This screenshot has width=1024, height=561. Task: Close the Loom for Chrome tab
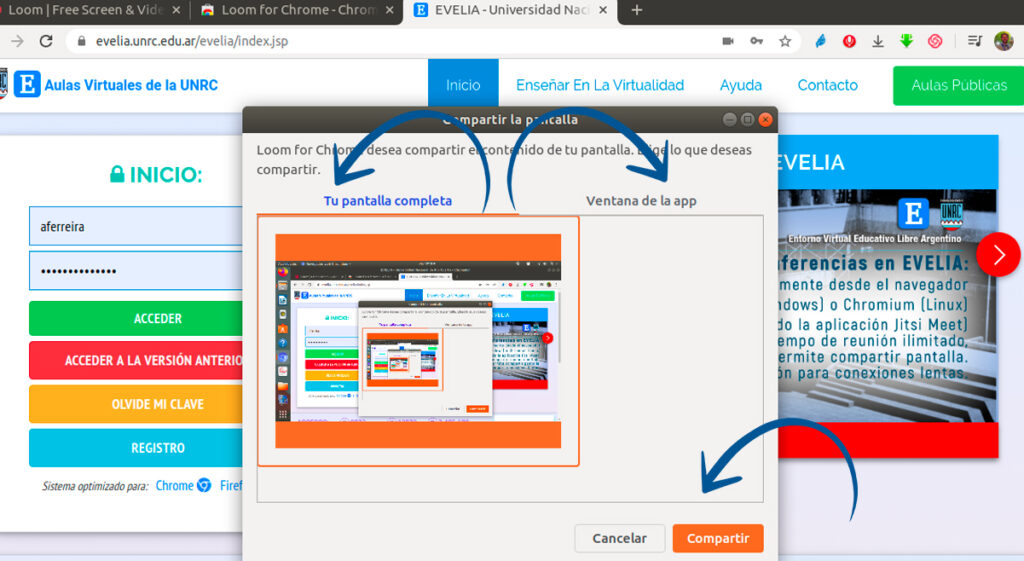(389, 10)
